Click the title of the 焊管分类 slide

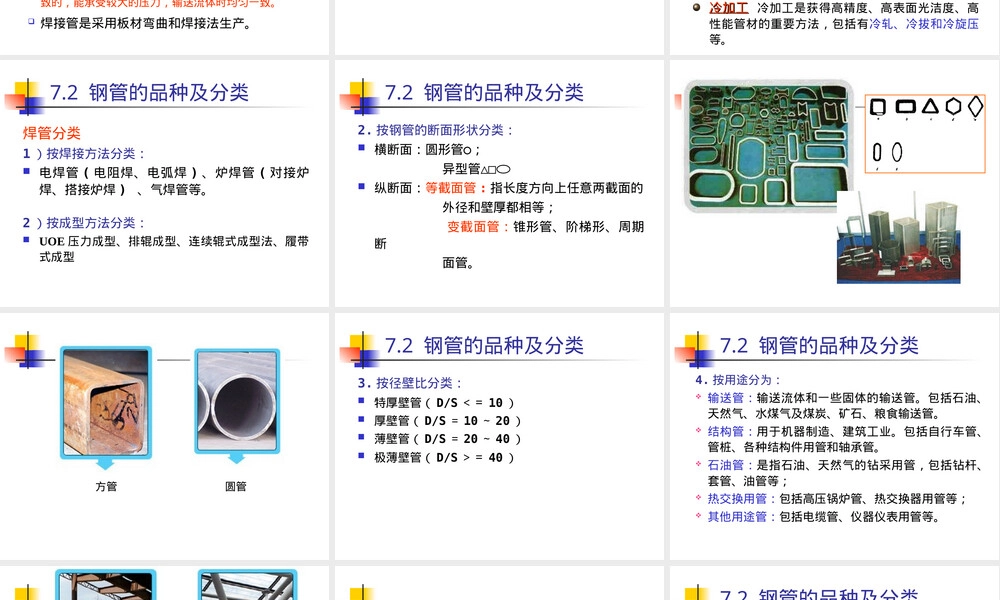click(149, 92)
